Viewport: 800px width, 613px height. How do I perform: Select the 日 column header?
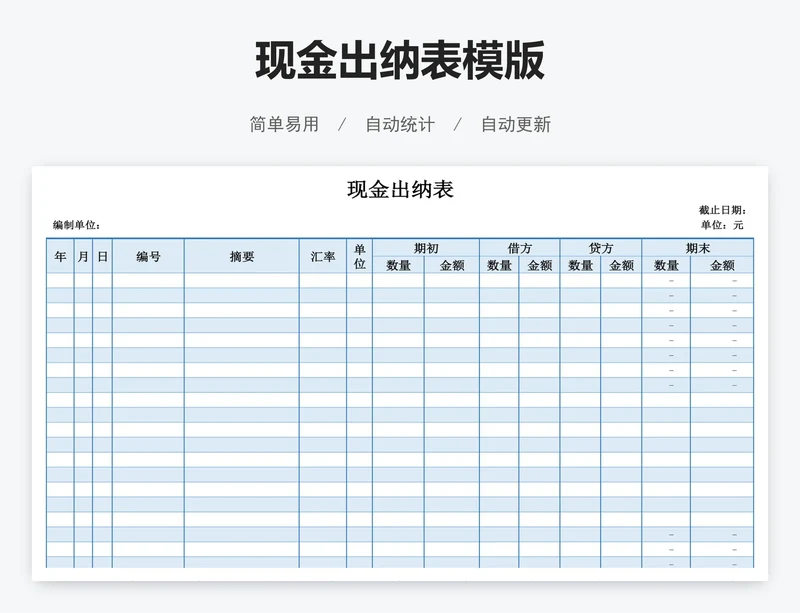point(103,256)
